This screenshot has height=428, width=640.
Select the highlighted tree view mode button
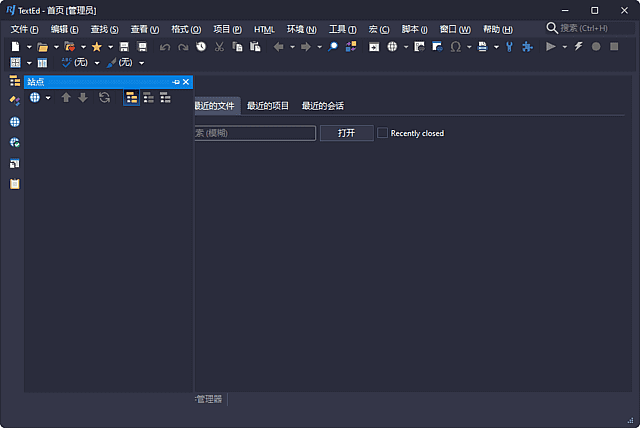click(x=131, y=98)
